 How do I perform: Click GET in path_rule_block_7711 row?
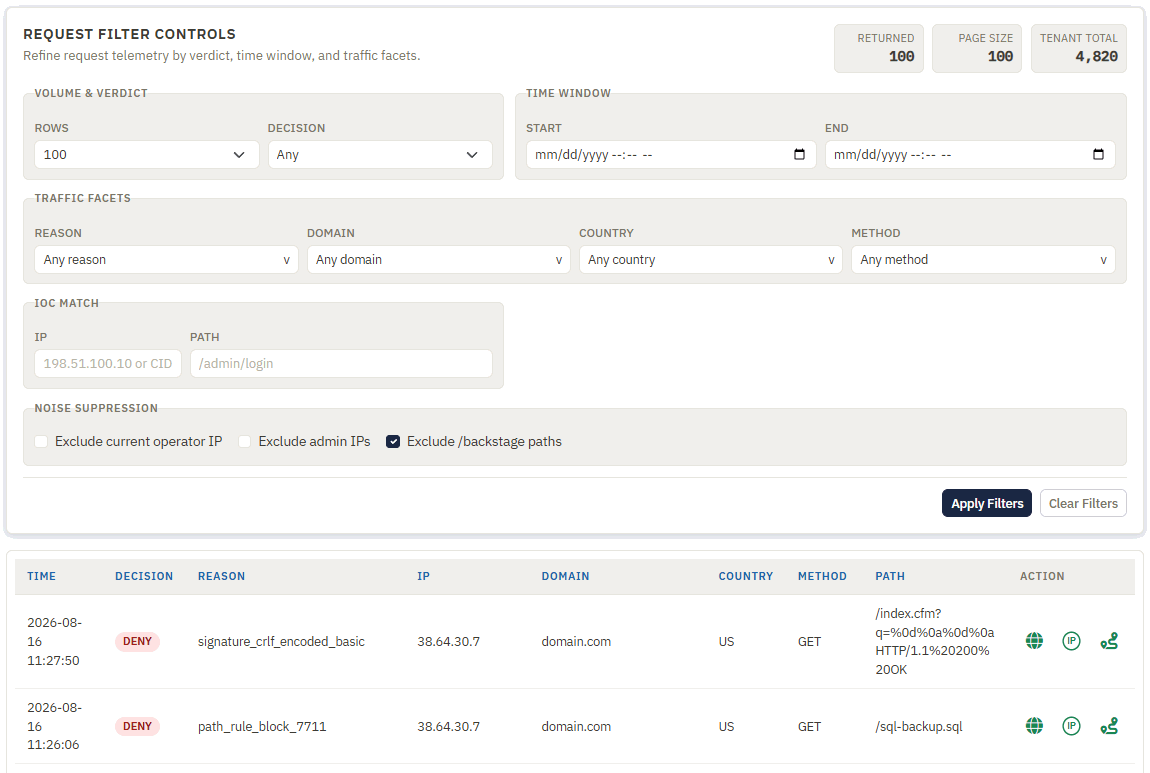pyautogui.click(x=810, y=727)
